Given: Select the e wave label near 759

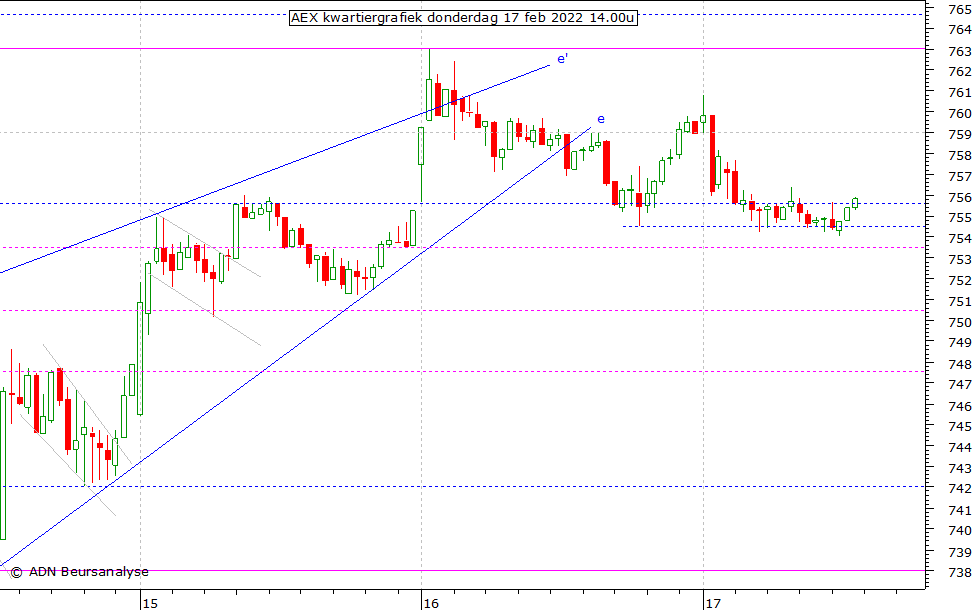Looking at the screenshot, I should [601, 119].
